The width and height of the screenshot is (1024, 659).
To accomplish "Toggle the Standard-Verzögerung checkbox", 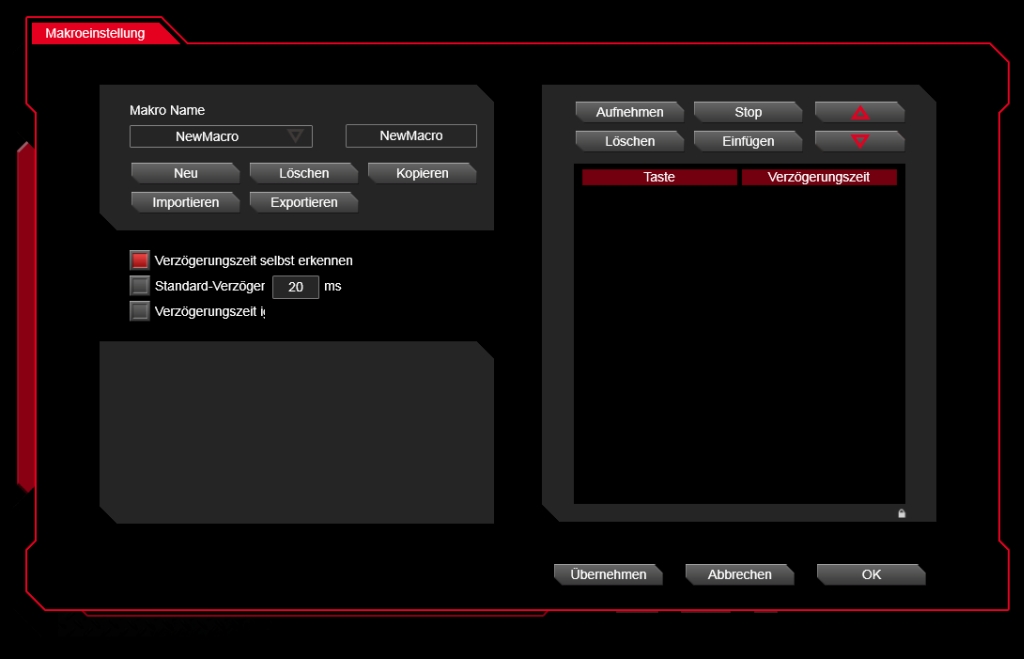I will click(139, 286).
